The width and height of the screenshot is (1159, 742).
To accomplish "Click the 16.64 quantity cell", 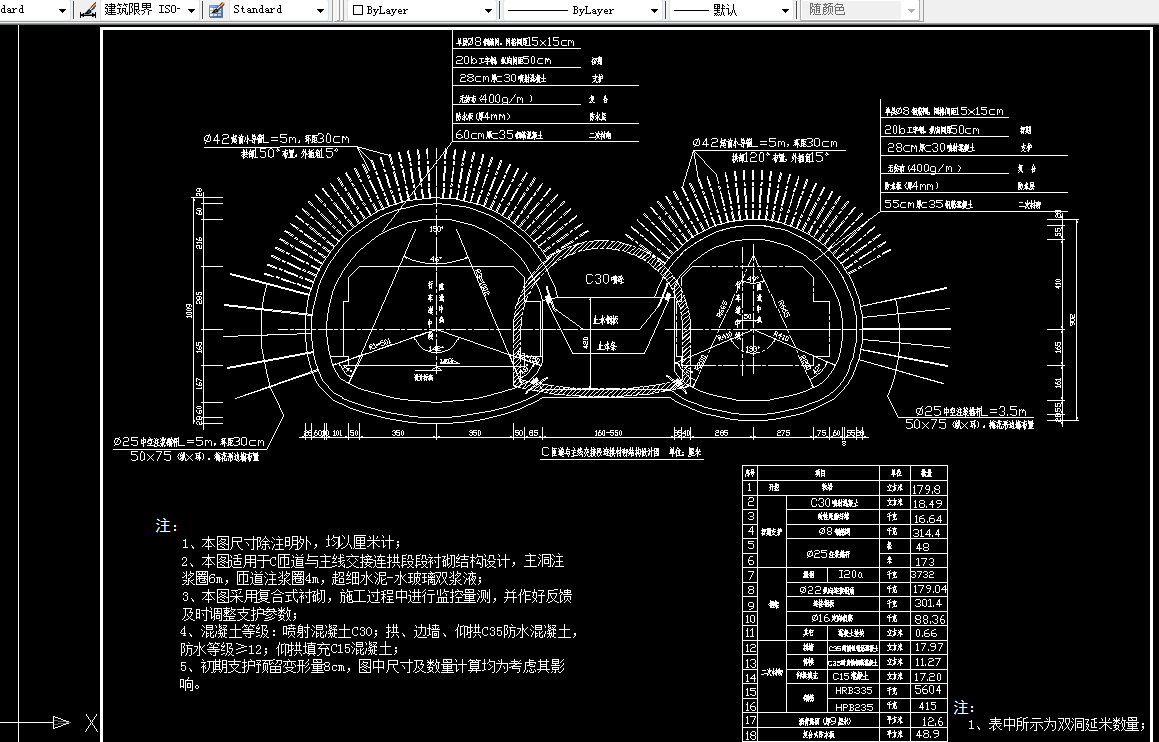I will (928, 518).
